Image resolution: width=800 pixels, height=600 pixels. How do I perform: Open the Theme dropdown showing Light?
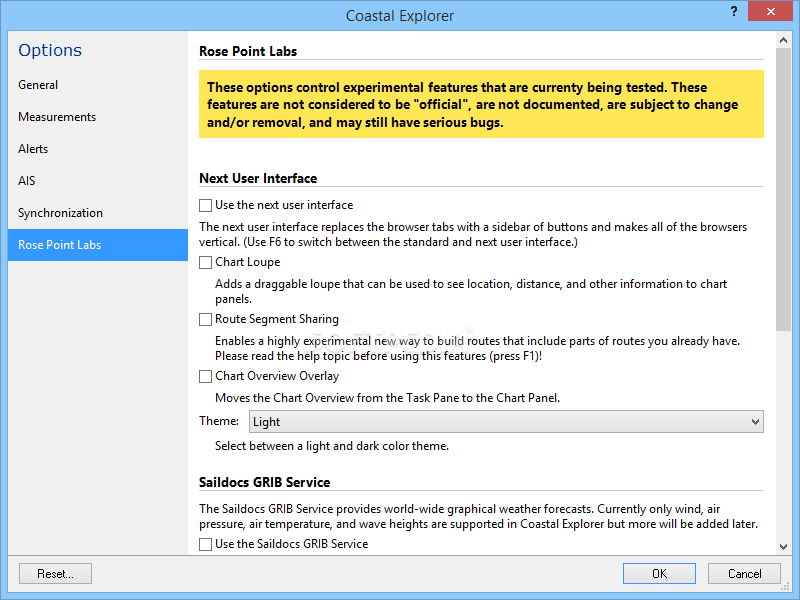click(506, 422)
